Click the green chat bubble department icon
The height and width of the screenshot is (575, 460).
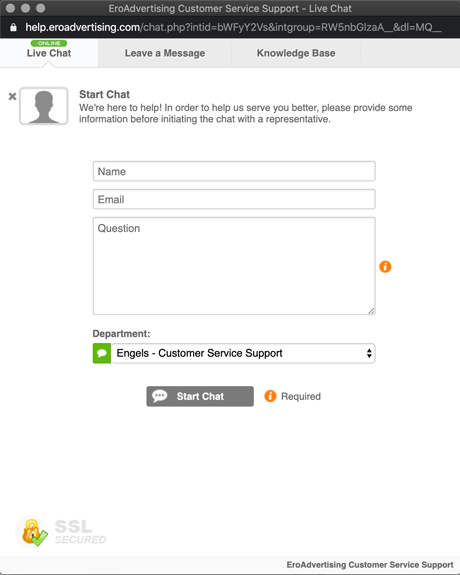(x=102, y=353)
